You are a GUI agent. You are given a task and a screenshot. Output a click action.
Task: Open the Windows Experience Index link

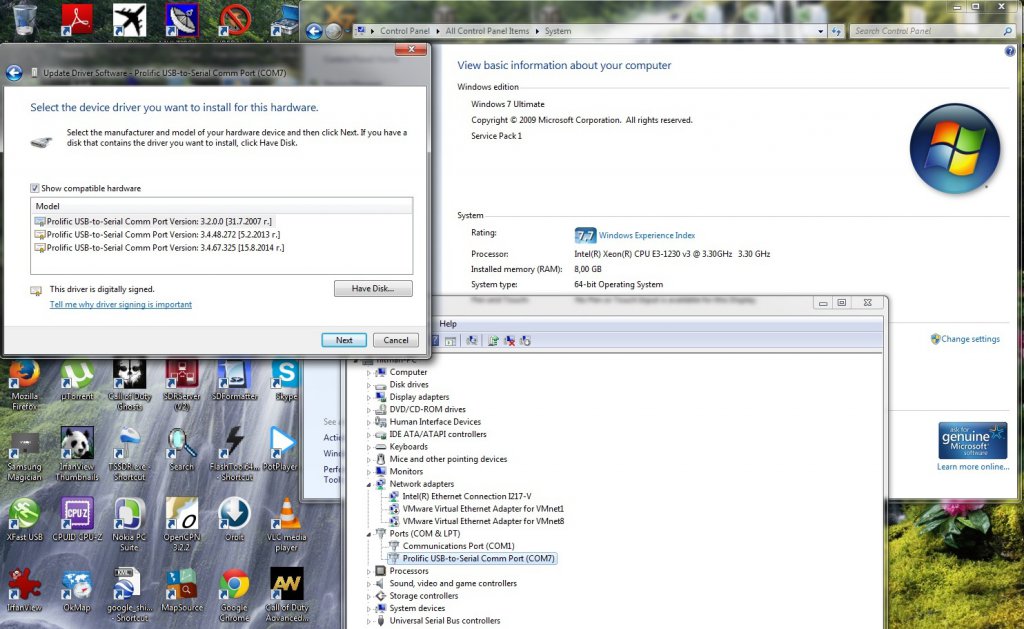(646, 236)
